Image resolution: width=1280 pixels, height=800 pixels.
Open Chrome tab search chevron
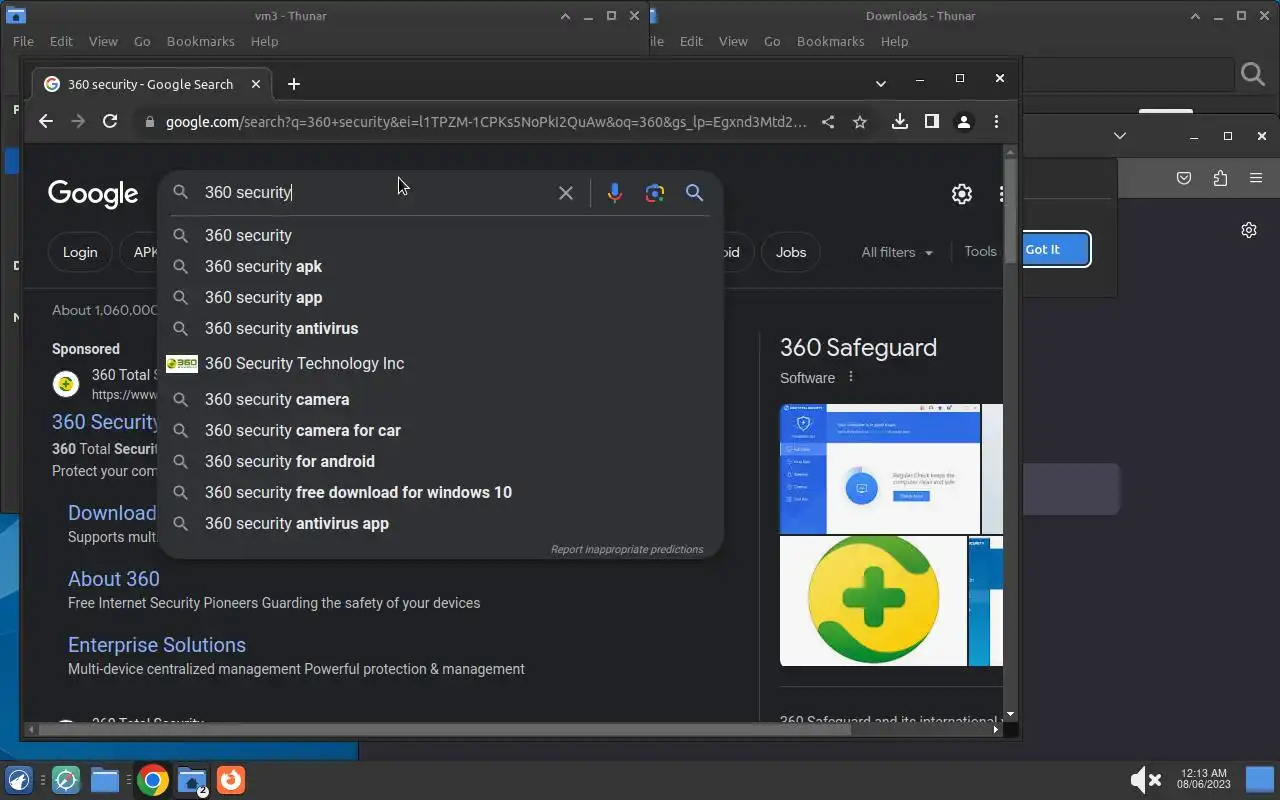(x=881, y=84)
